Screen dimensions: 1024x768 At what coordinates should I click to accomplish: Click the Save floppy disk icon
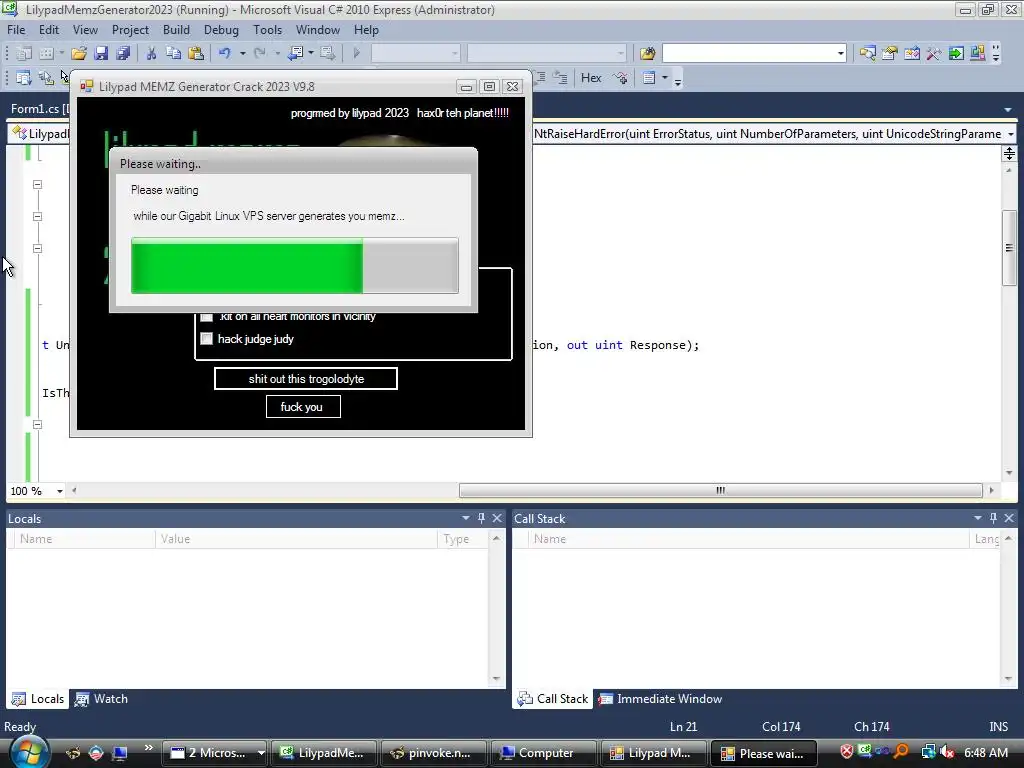(101, 53)
